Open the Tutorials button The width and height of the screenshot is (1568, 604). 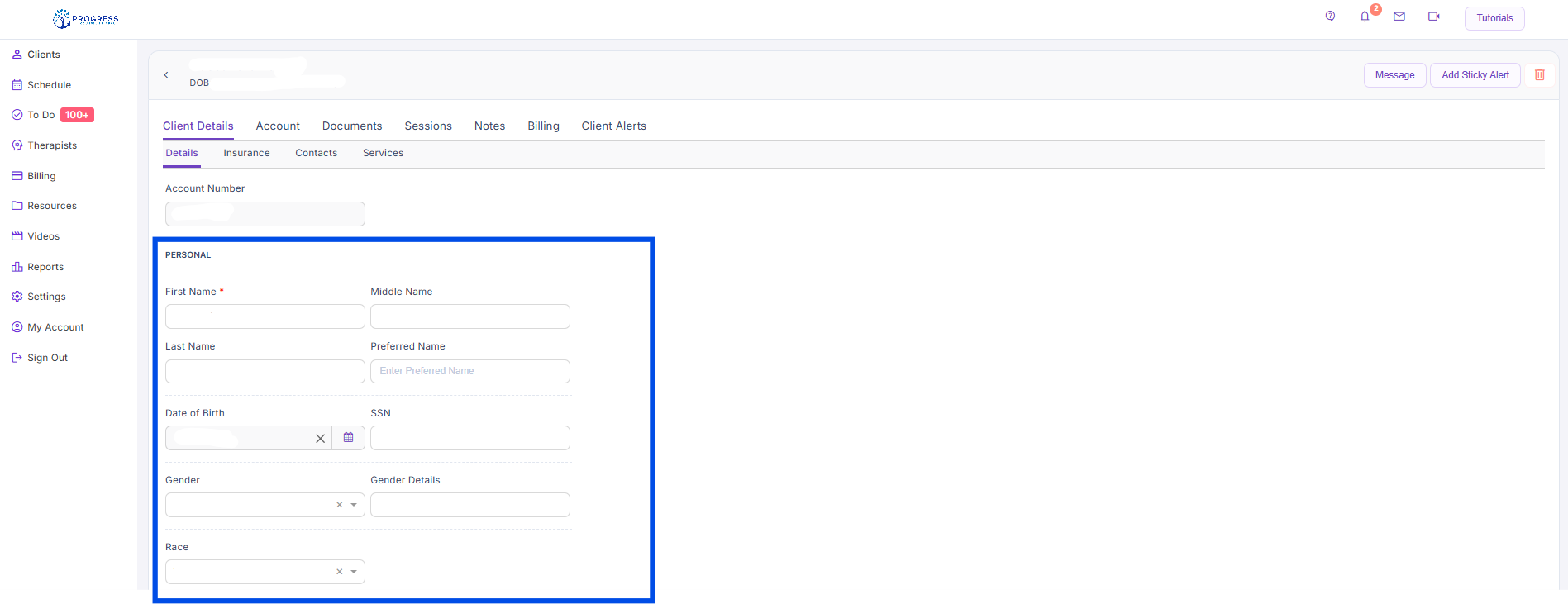(x=1494, y=18)
